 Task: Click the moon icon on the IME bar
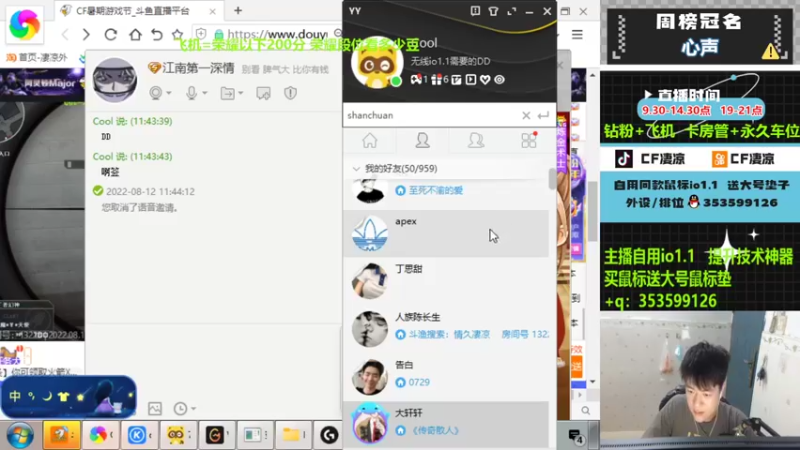coord(47,396)
